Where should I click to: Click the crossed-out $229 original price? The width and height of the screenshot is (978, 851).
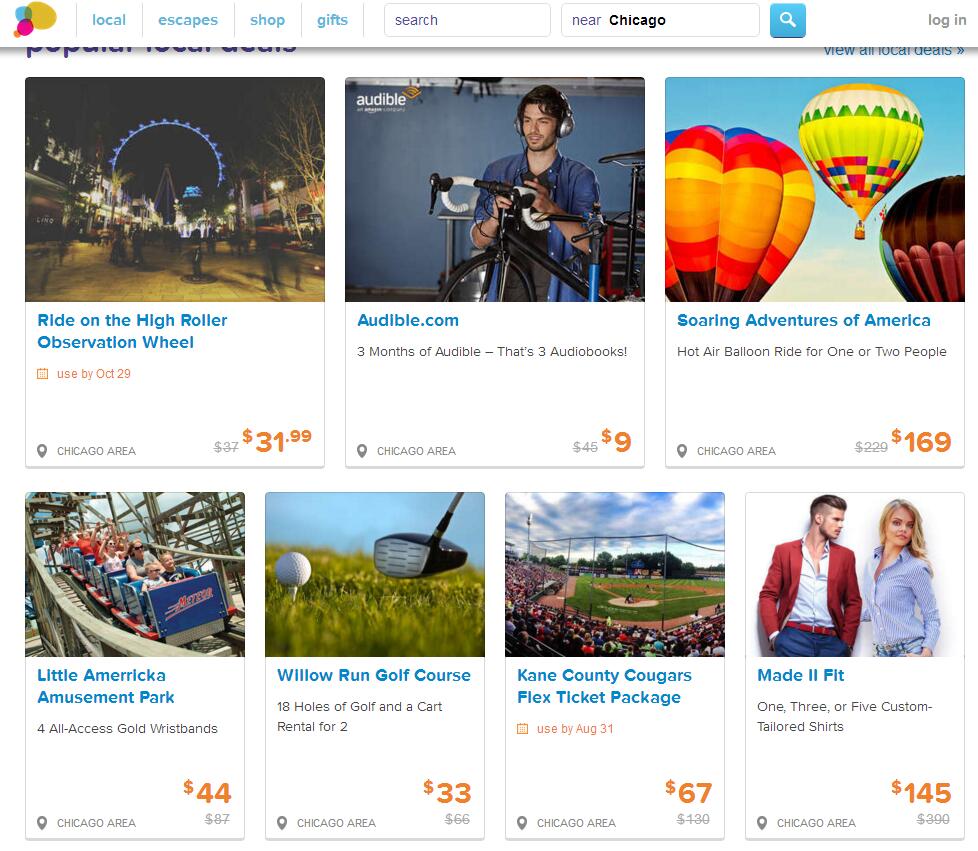coord(871,447)
